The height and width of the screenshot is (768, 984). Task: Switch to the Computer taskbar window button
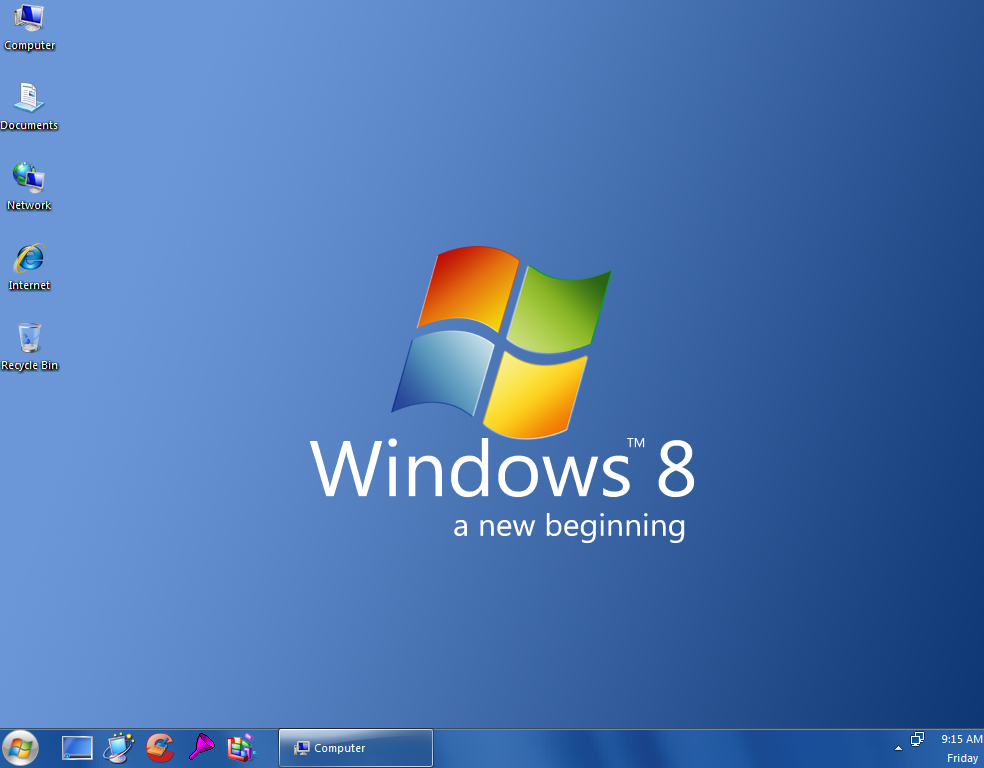pyautogui.click(x=356, y=748)
